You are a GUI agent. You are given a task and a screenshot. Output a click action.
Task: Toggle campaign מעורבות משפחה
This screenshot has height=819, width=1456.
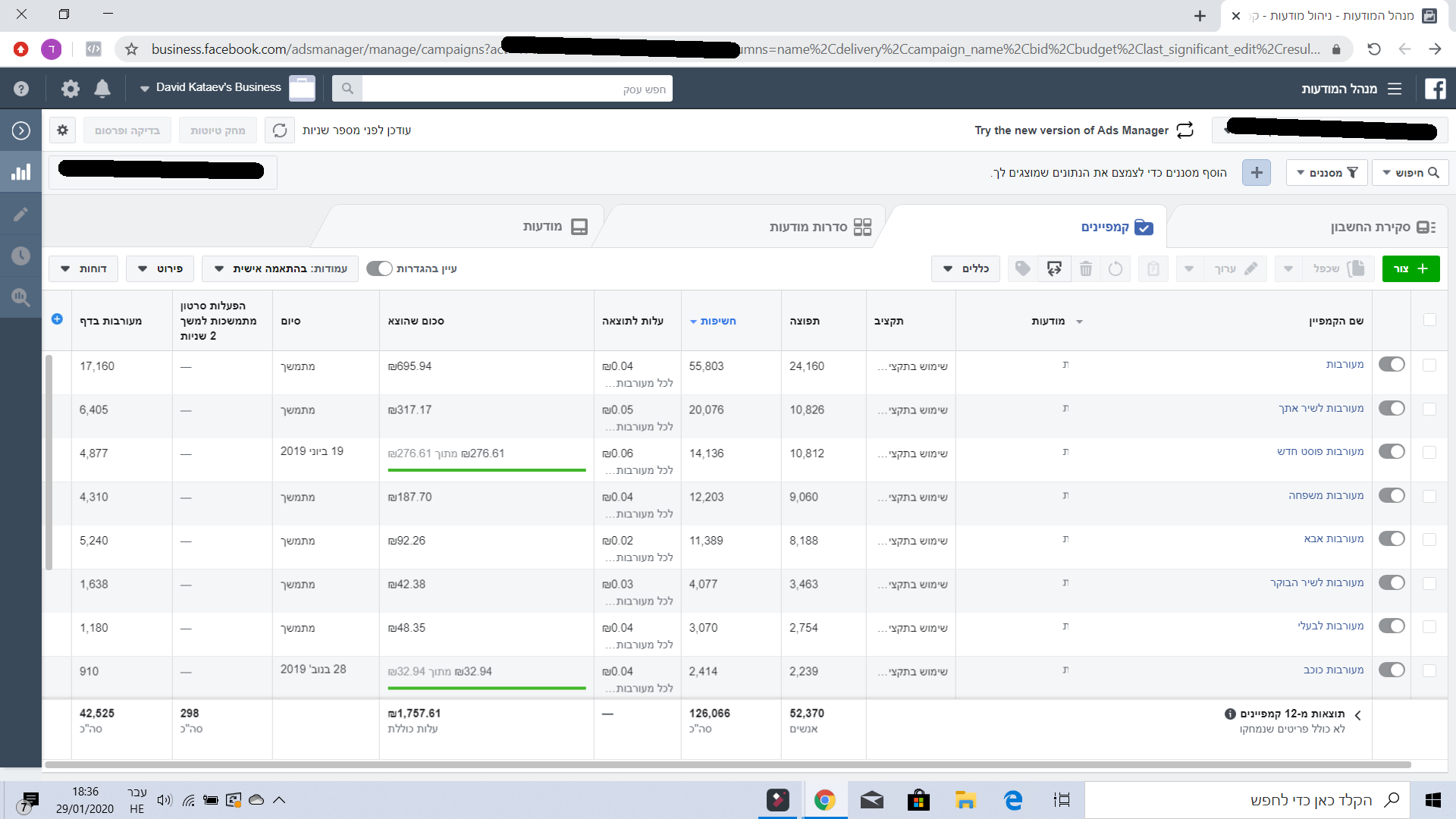pos(1392,496)
